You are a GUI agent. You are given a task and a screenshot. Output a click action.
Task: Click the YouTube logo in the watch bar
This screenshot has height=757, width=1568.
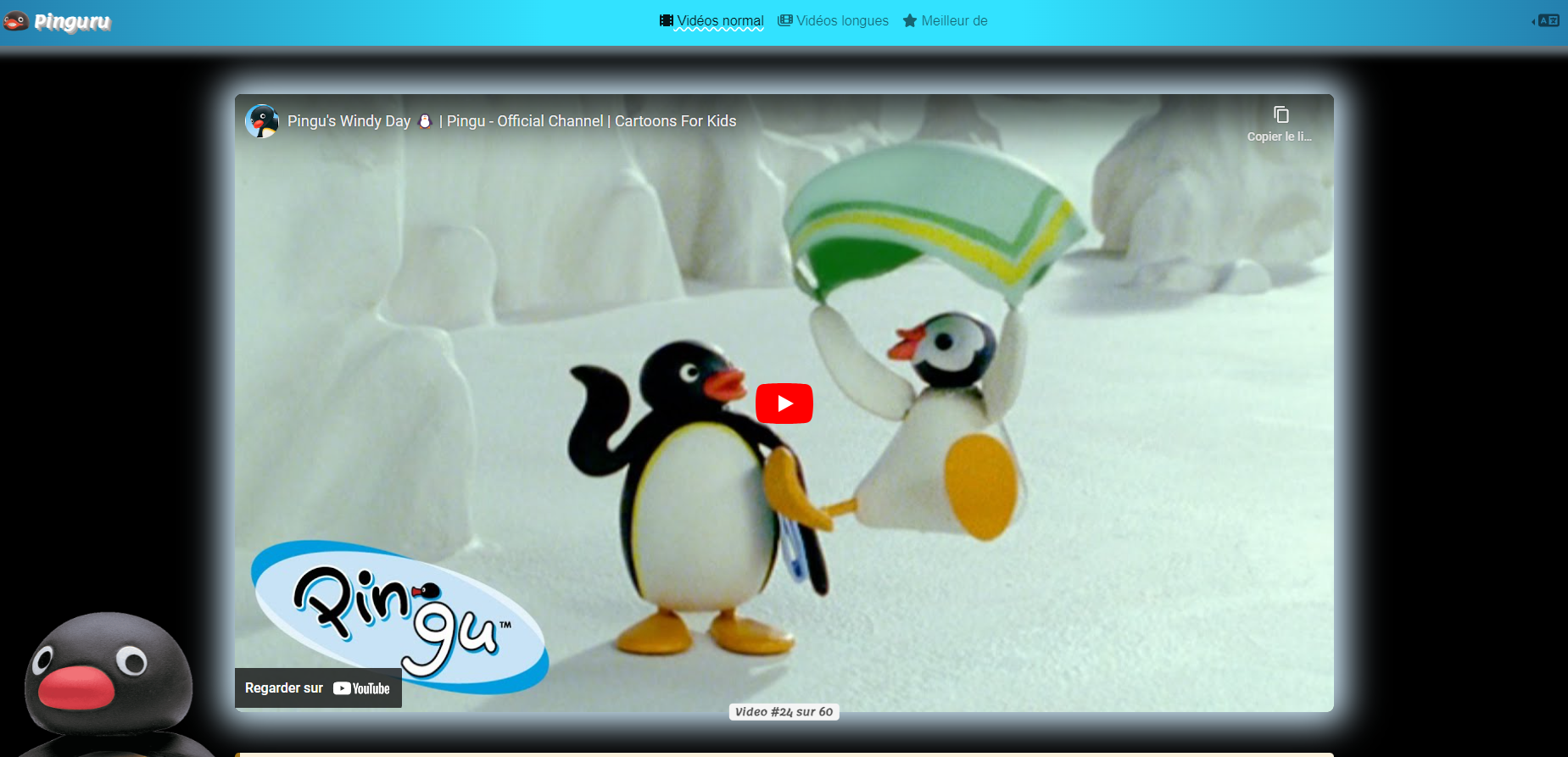tap(361, 688)
